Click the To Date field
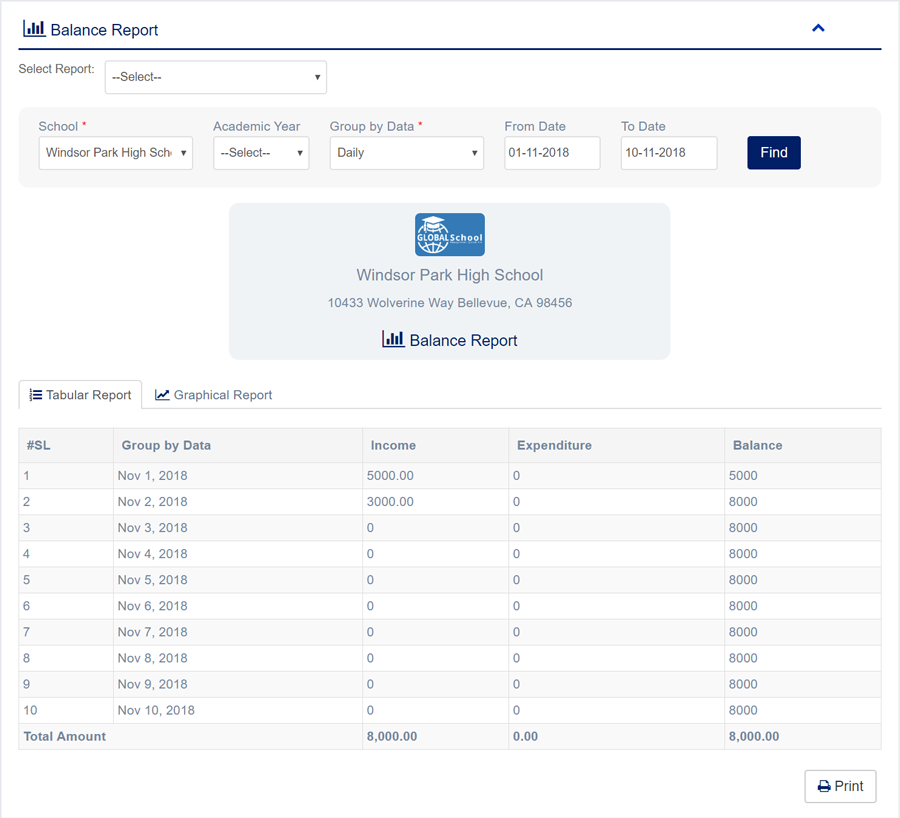The width and height of the screenshot is (900, 818). coord(669,153)
